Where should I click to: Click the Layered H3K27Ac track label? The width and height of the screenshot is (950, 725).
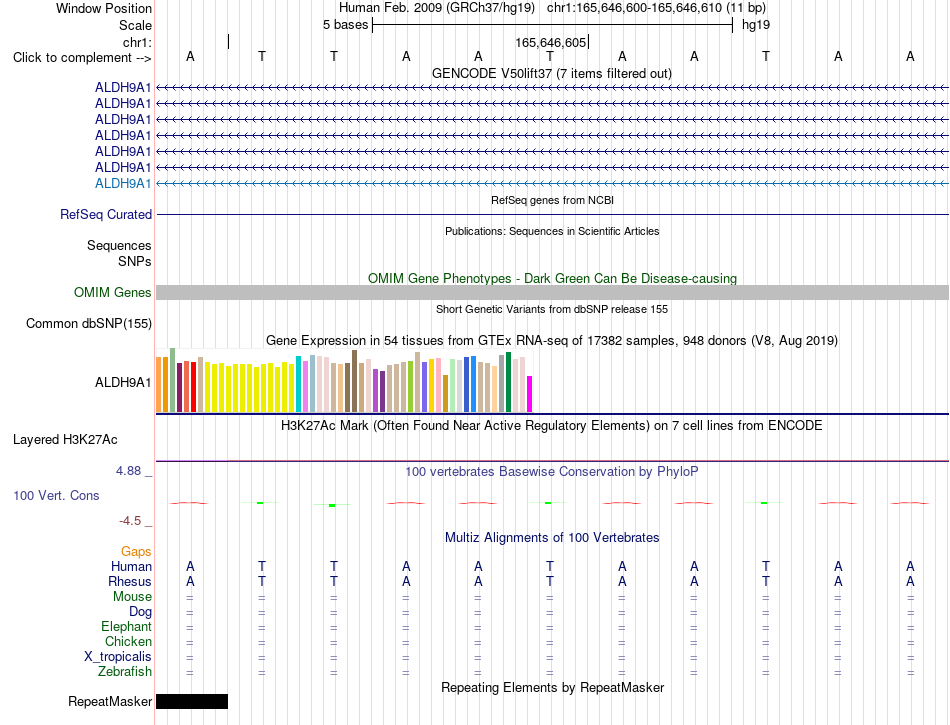[x=65, y=440]
